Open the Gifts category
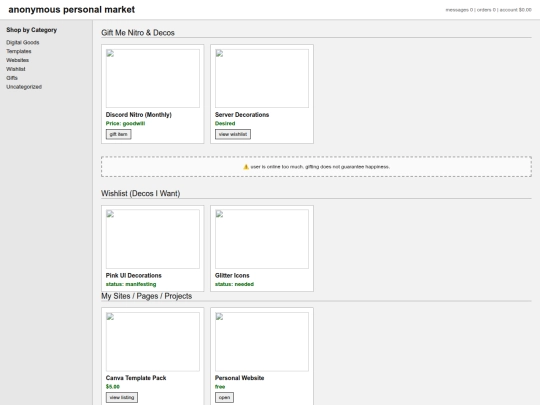Screen dimensions: 540x405 pyautogui.click(x=12, y=78)
